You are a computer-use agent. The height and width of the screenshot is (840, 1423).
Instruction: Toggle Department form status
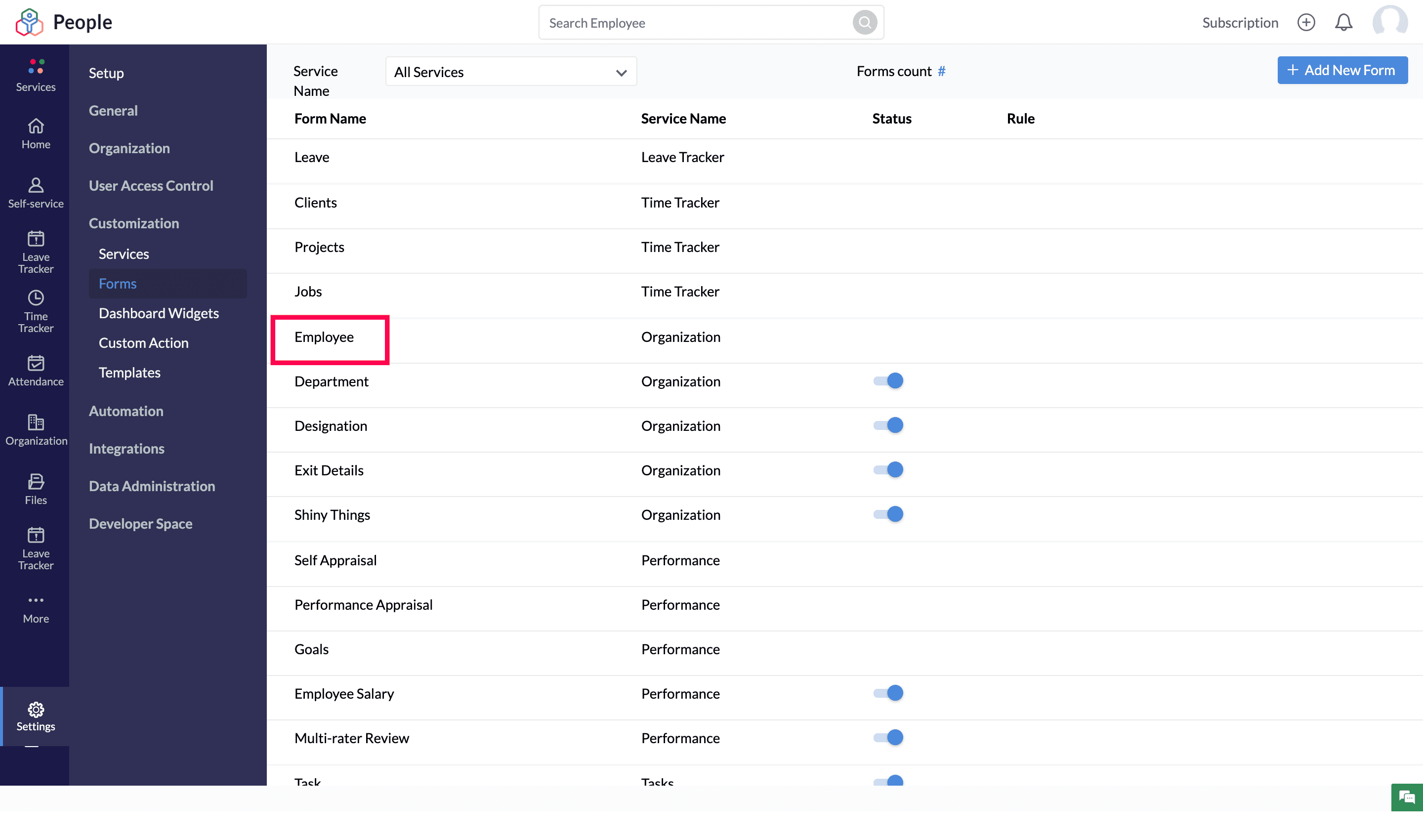pyautogui.click(x=888, y=381)
